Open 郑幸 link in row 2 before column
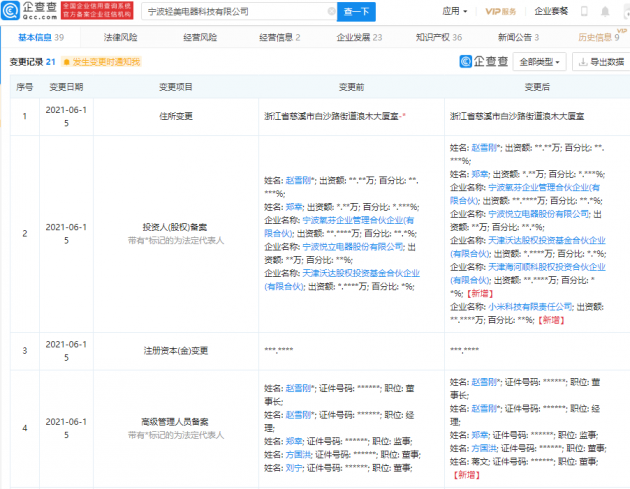Image resolution: width=630 pixels, height=489 pixels. (x=294, y=207)
